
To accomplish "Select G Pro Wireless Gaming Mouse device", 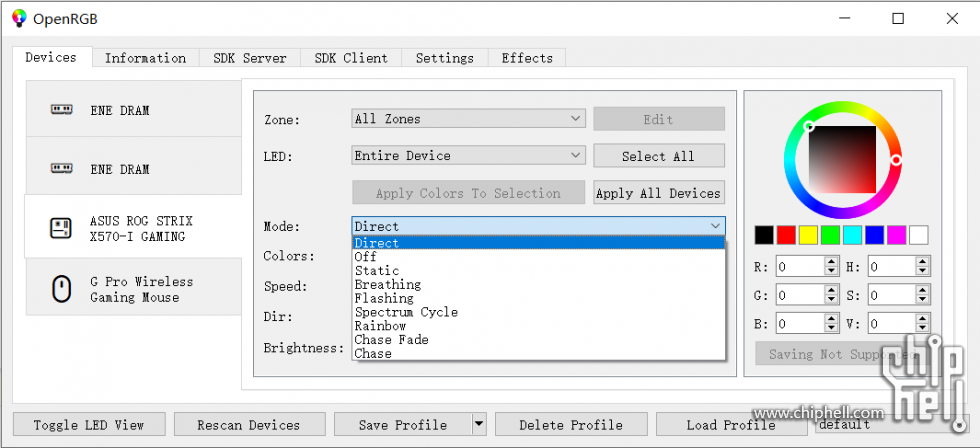I will (x=133, y=289).
